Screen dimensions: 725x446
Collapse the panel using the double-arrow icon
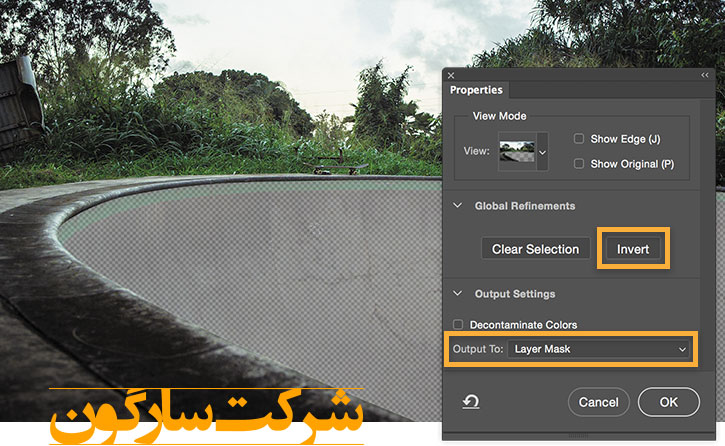[x=704, y=75]
